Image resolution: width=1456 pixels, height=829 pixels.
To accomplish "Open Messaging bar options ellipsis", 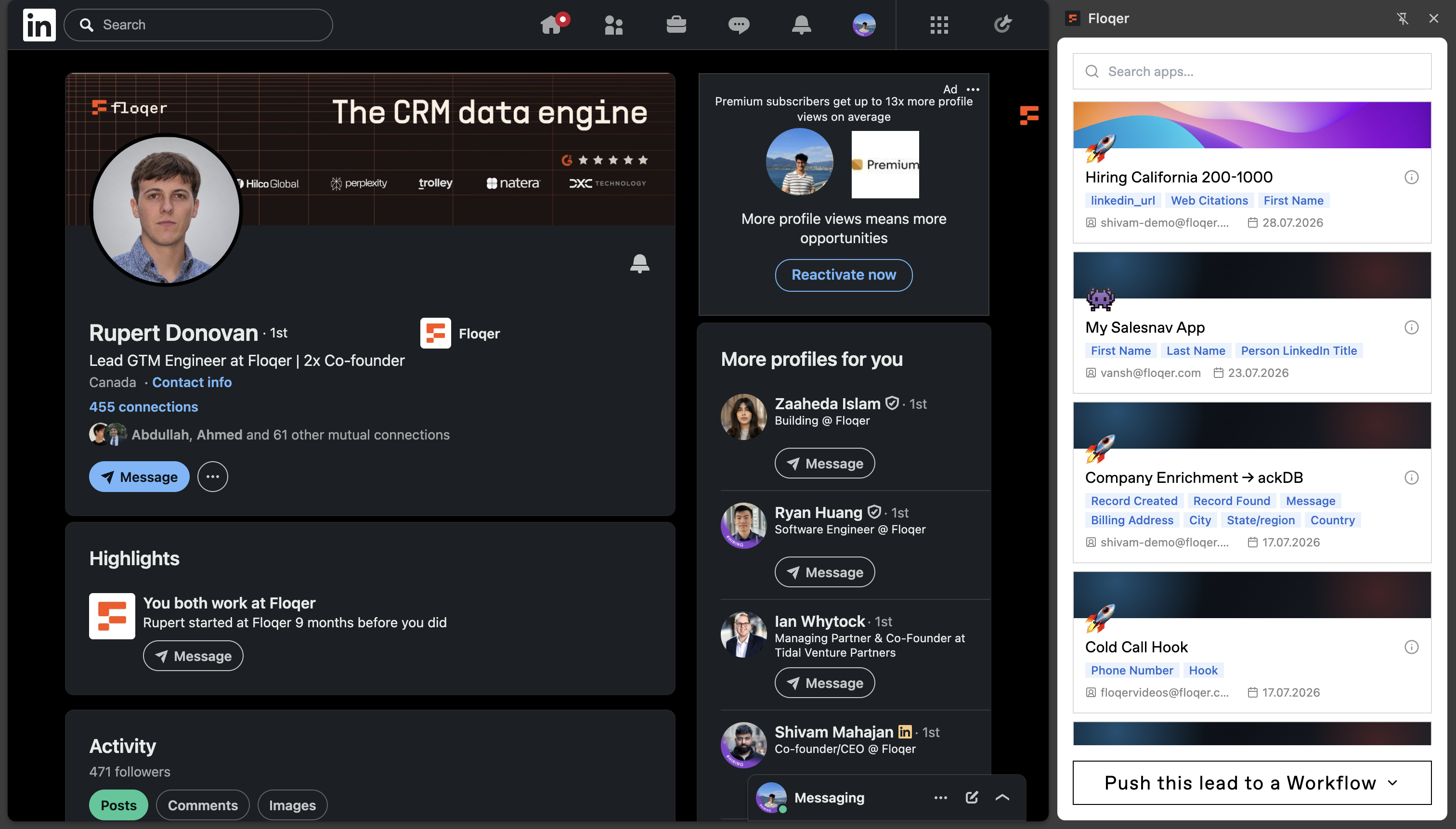I will (941, 798).
